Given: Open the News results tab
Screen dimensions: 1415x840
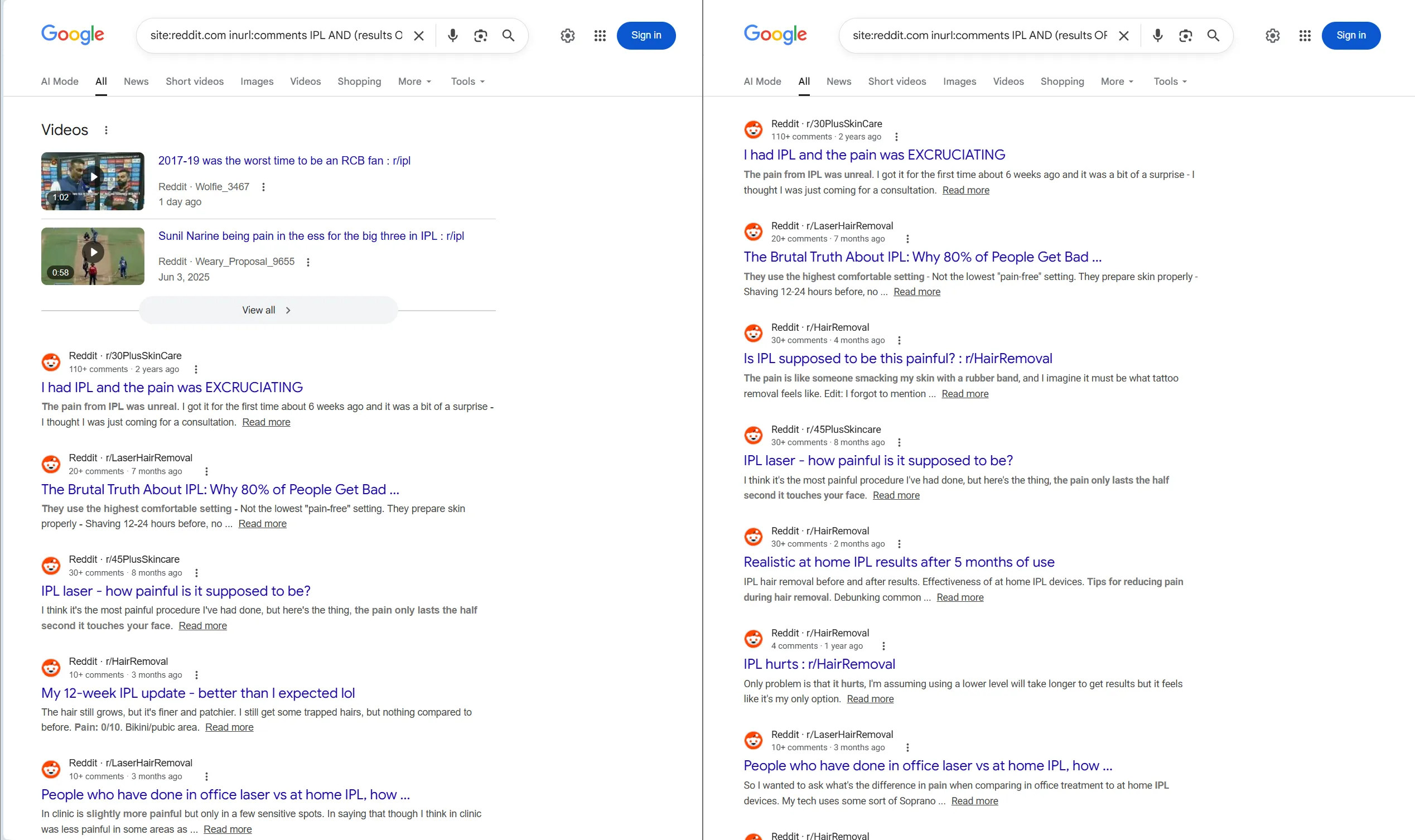Looking at the screenshot, I should pyautogui.click(x=136, y=81).
